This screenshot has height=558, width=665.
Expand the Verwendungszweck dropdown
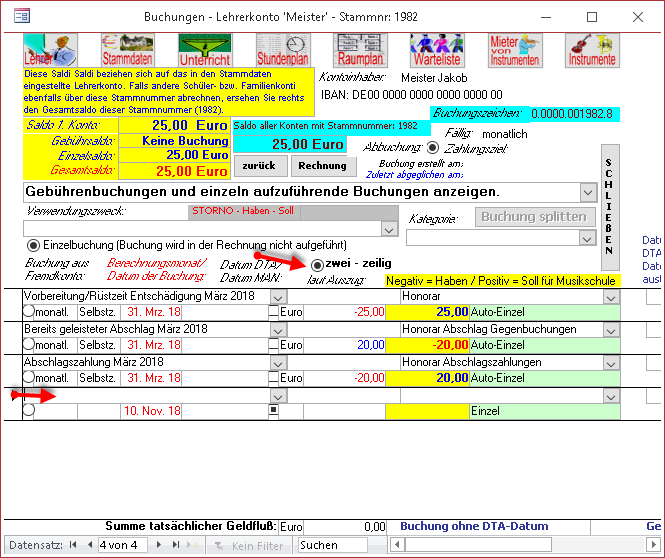click(389, 229)
